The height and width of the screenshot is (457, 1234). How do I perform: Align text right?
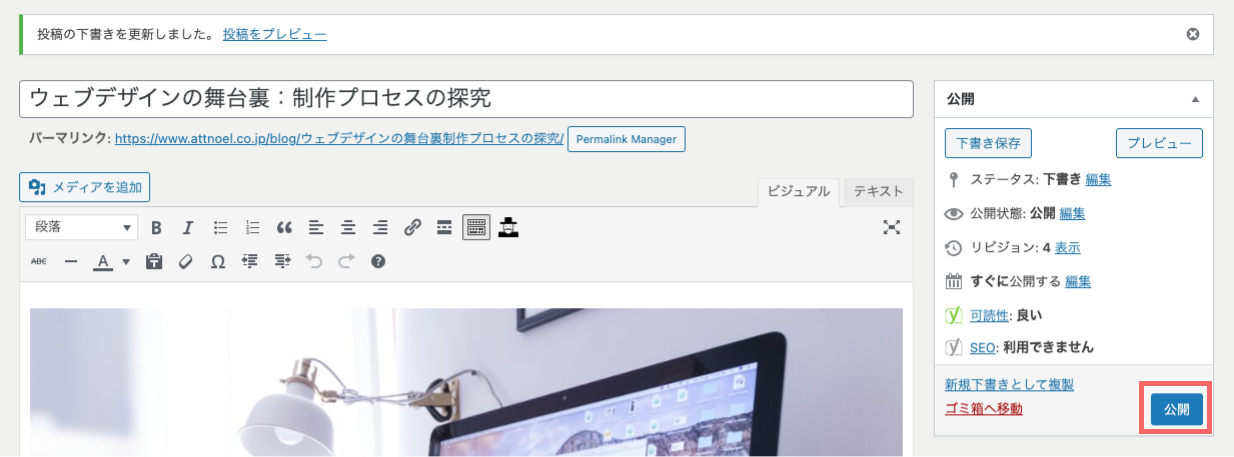tap(380, 228)
